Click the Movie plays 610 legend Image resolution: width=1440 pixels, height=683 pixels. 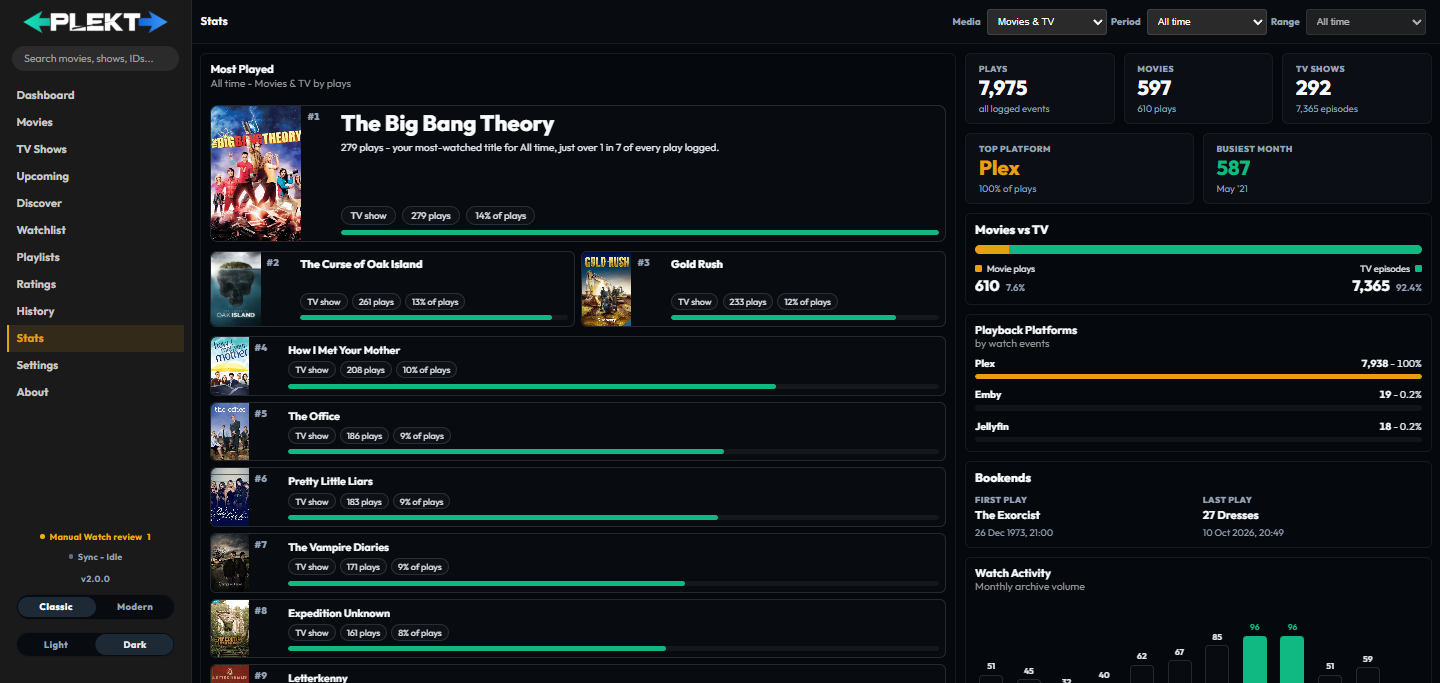tap(1004, 278)
